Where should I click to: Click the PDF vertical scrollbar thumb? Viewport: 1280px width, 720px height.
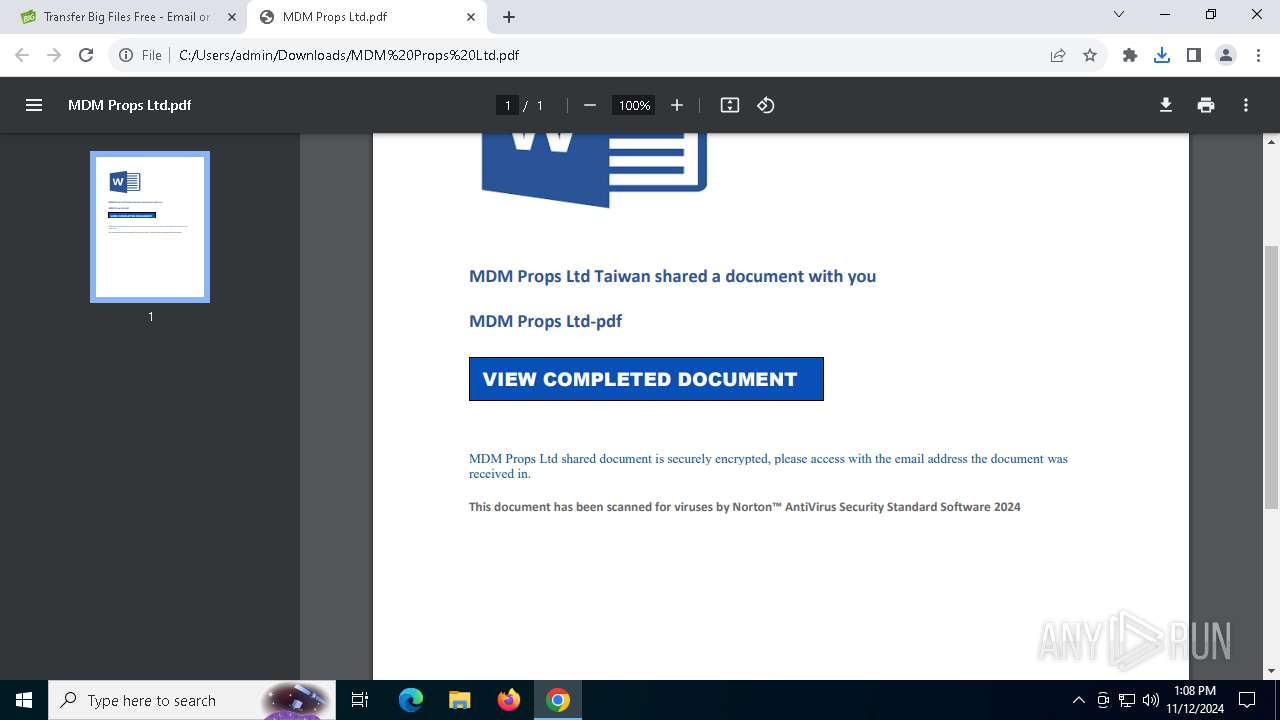tap(1271, 375)
